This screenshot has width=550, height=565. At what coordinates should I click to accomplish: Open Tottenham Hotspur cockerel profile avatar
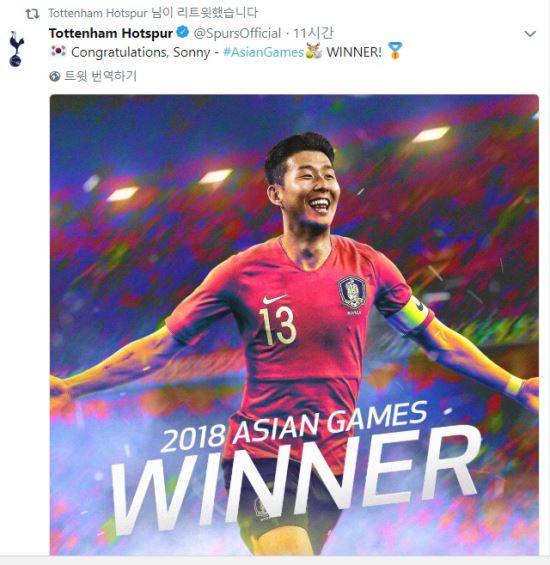pyautogui.click(x=16, y=49)
